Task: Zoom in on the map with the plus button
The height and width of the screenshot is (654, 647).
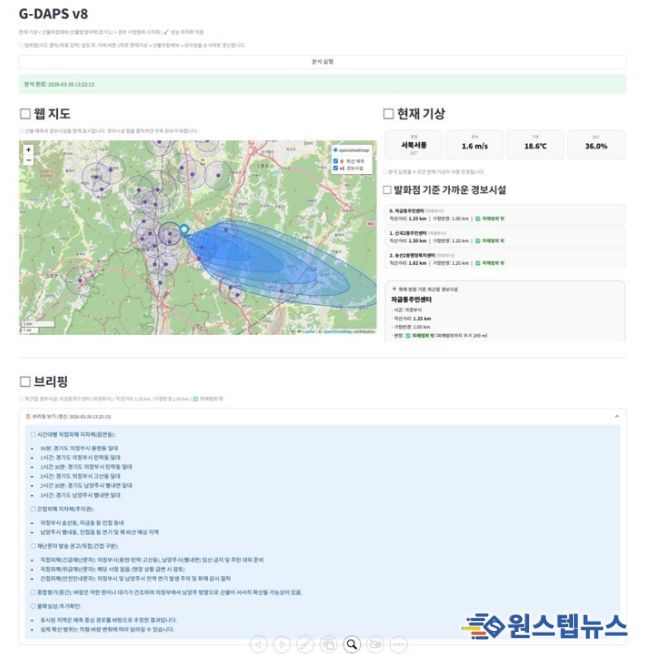Action: (x=28, y=150)
